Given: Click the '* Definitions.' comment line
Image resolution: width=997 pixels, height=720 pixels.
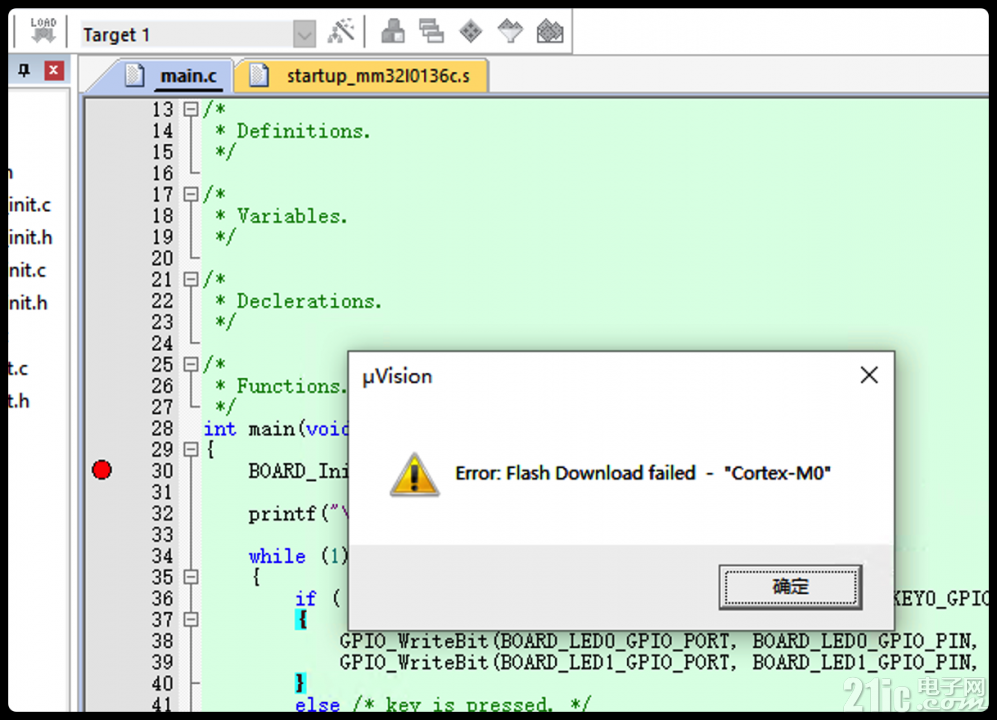Looking at the screenshot, I should click(292, 131).
